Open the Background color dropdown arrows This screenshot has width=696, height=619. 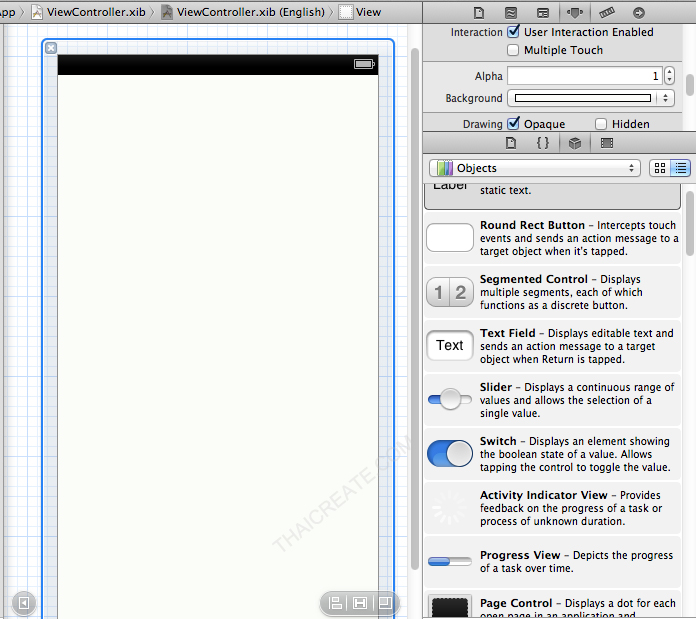click(x=665, y=98)
